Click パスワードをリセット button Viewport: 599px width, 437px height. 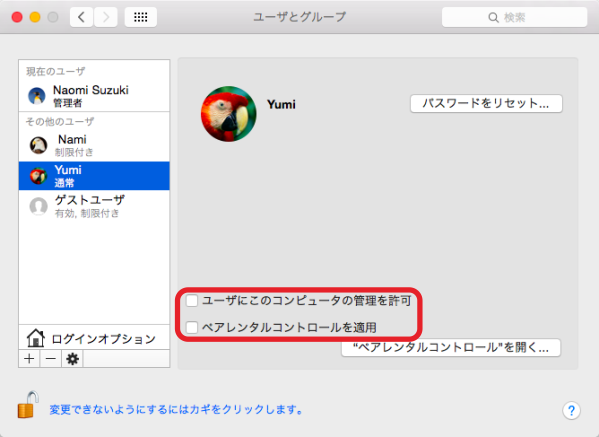[486, 104]
